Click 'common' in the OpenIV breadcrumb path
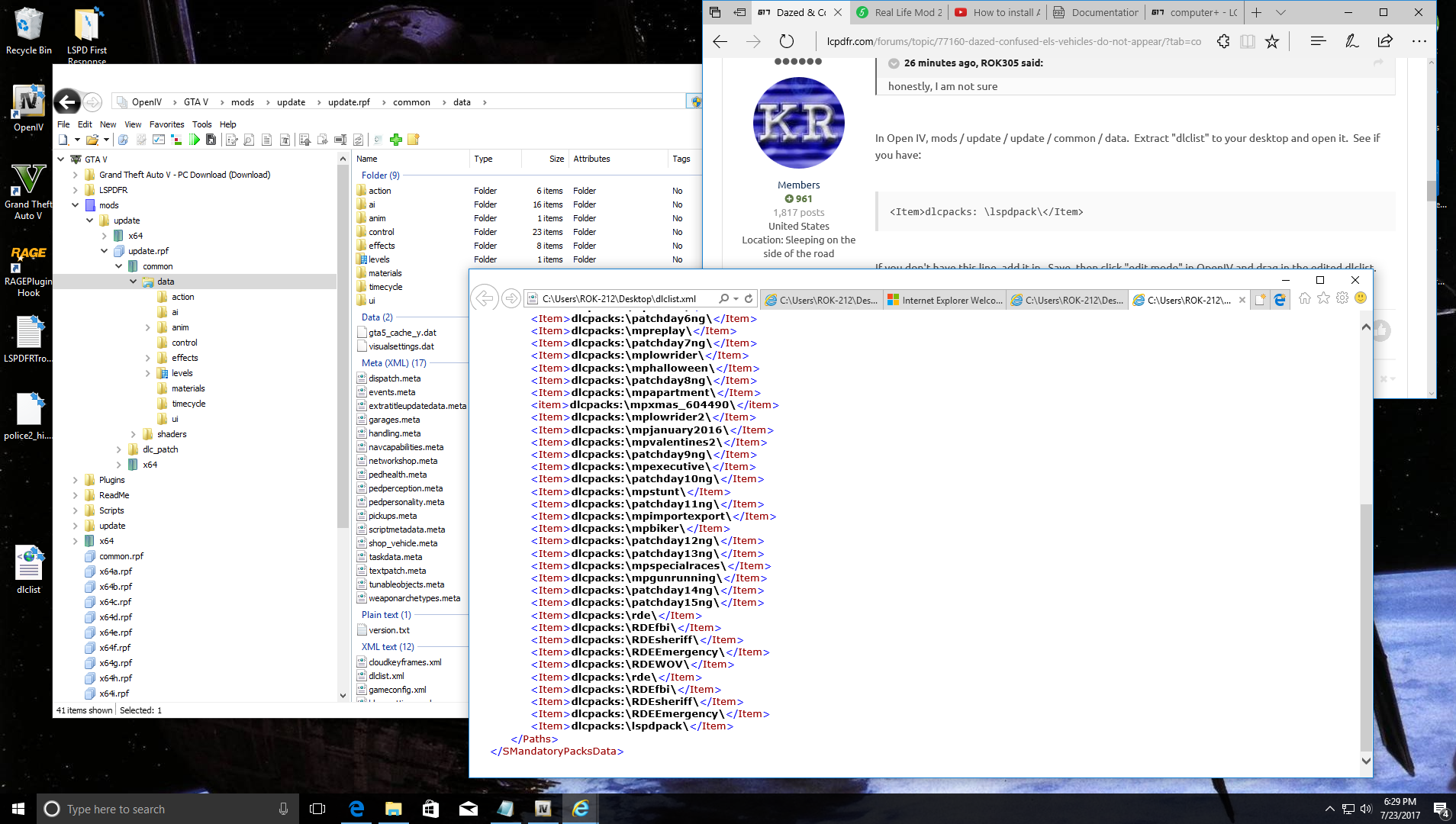 coord(411,102)
